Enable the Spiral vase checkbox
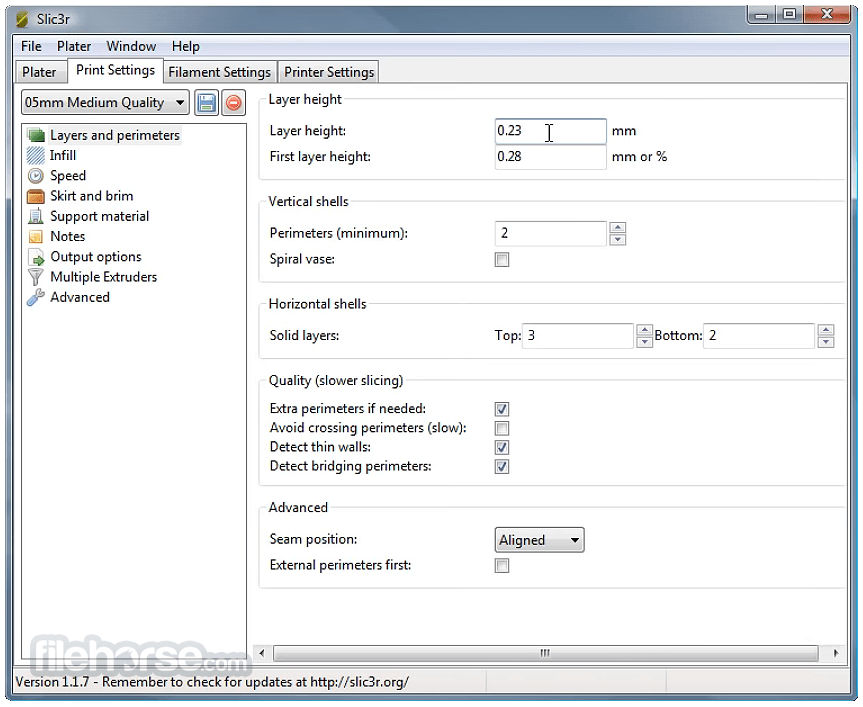This screenshot has height=707, width=863. point(501,260)
